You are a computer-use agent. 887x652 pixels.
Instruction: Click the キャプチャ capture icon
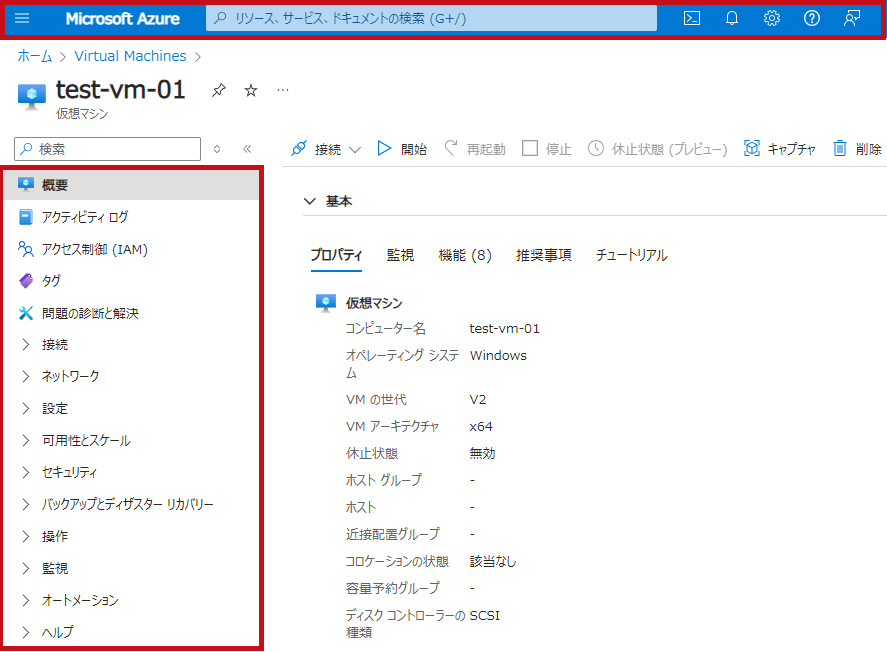pos(751,148)
